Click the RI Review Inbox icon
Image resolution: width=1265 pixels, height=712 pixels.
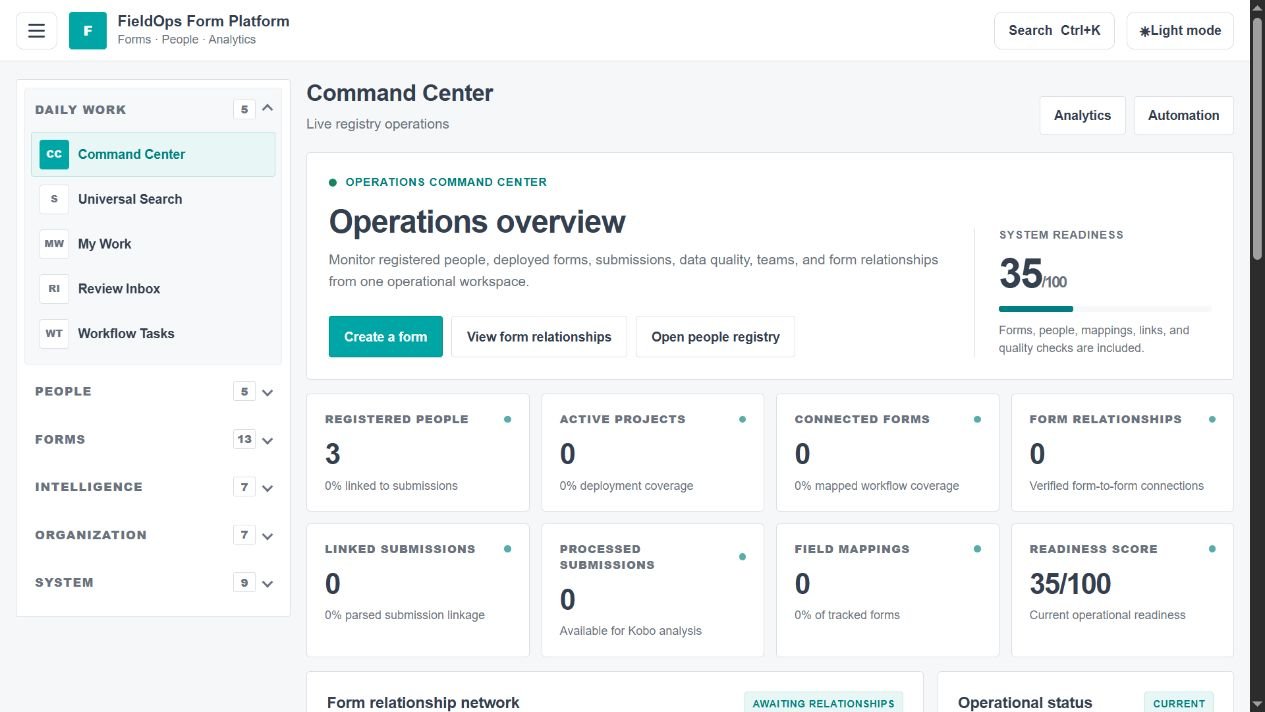(x=54, y=289)
